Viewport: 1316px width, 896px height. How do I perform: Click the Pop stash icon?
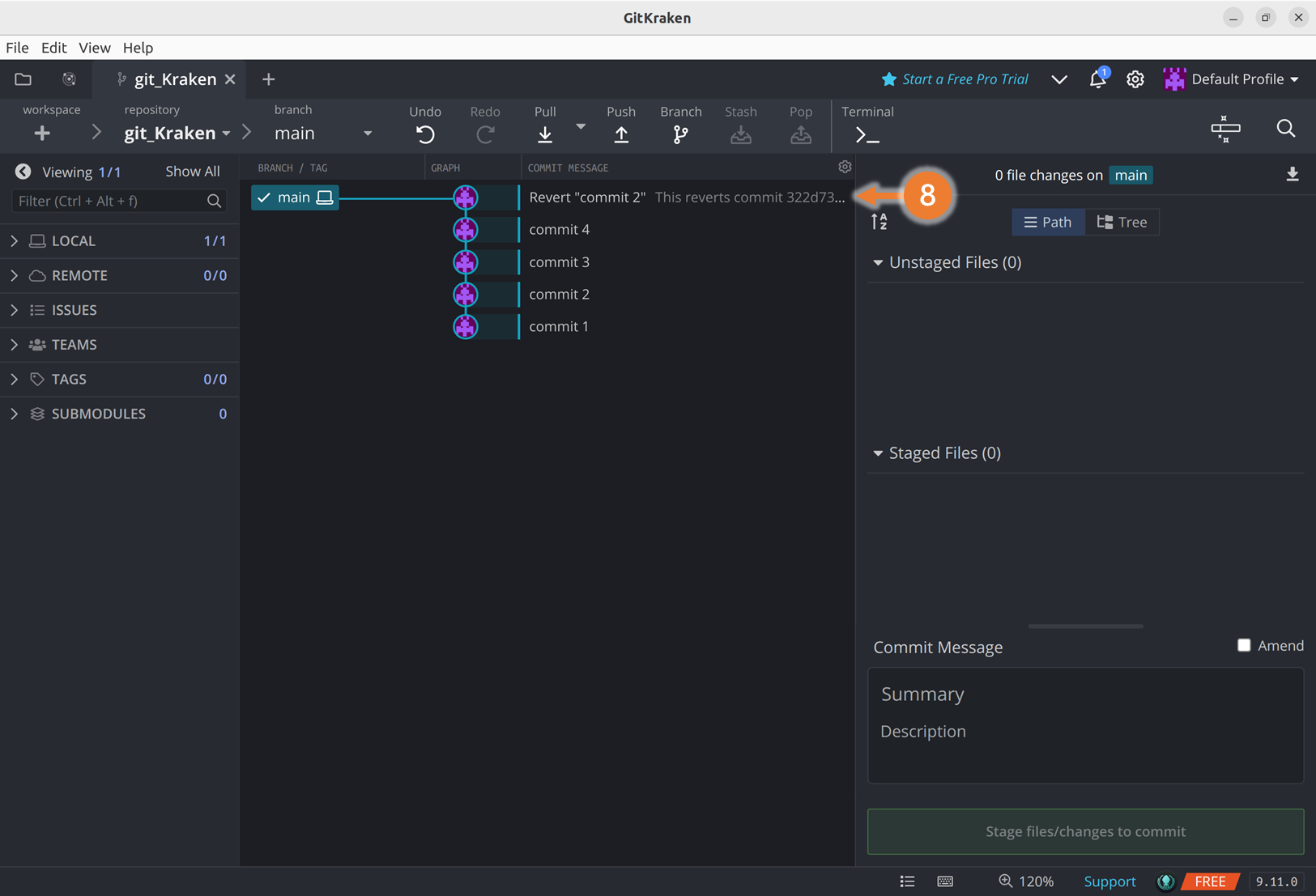(x=800, y=134)
